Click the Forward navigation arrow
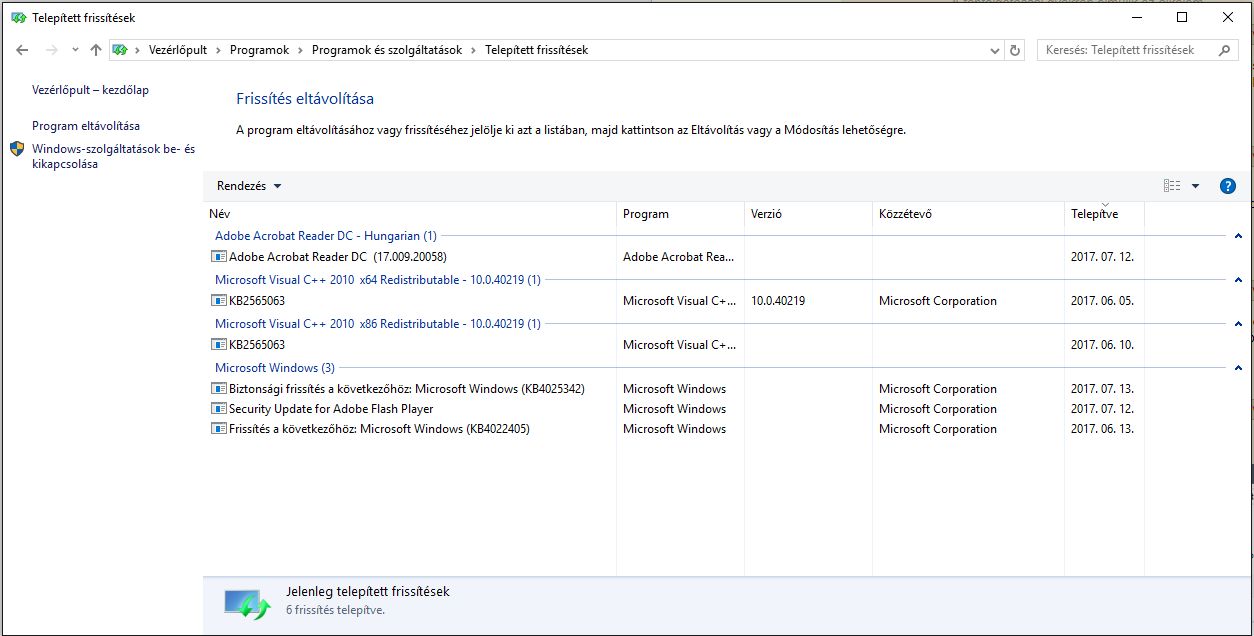This screenshot has width=1254, height=636. click(52, 50)
